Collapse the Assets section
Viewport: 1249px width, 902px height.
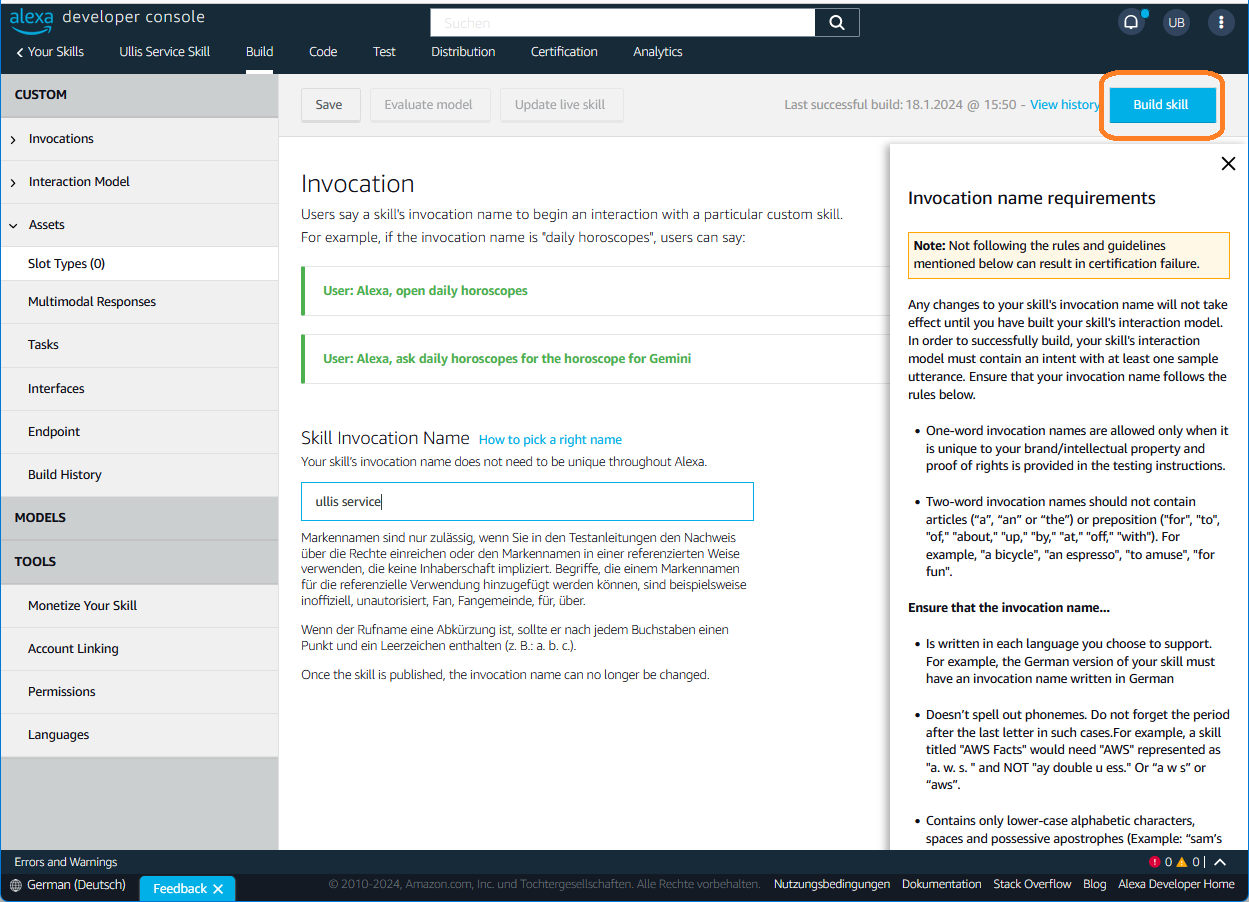[x=13, y=226]
